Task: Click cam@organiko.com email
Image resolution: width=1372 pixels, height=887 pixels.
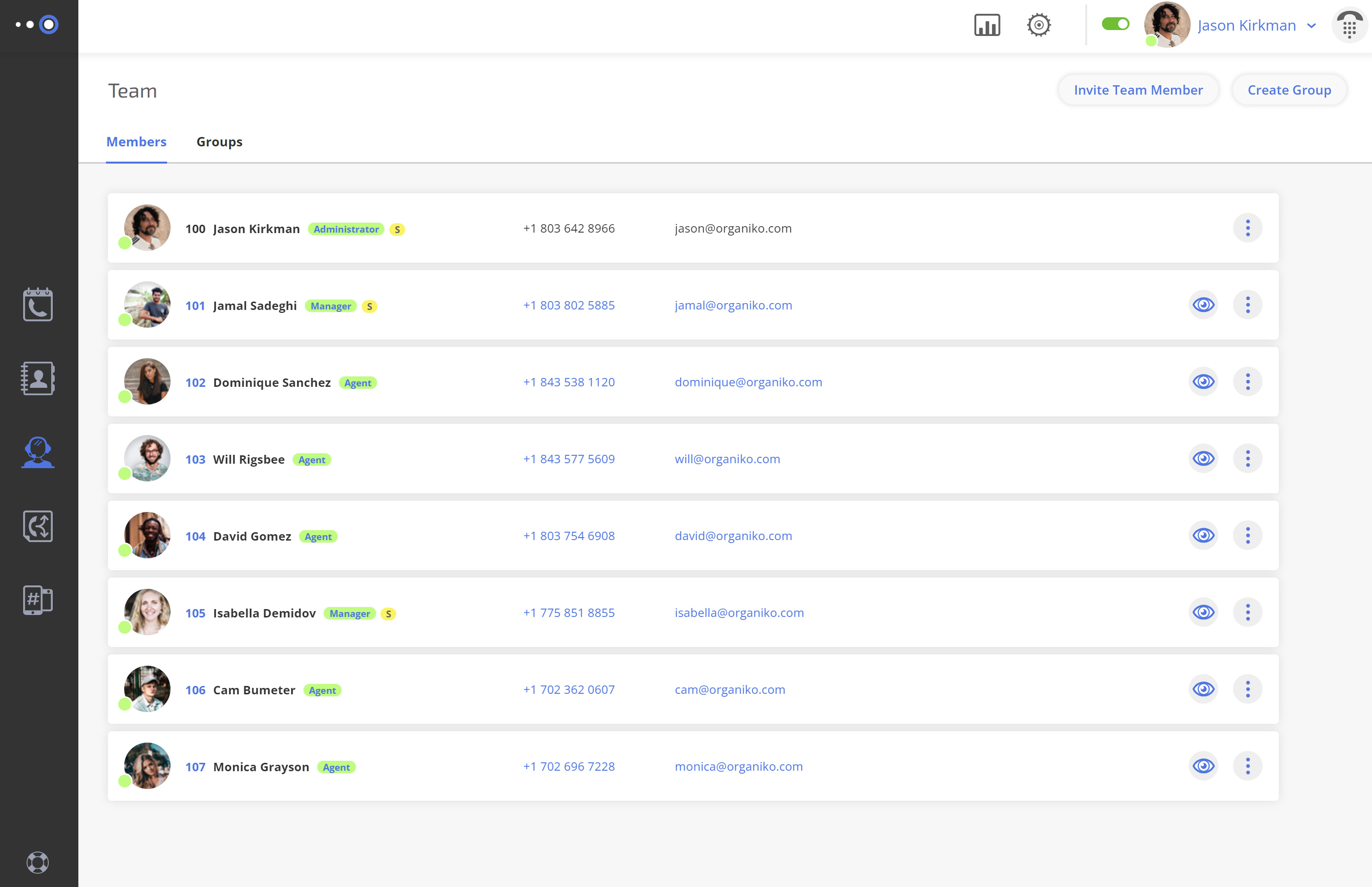Action: tap(730, 689)
